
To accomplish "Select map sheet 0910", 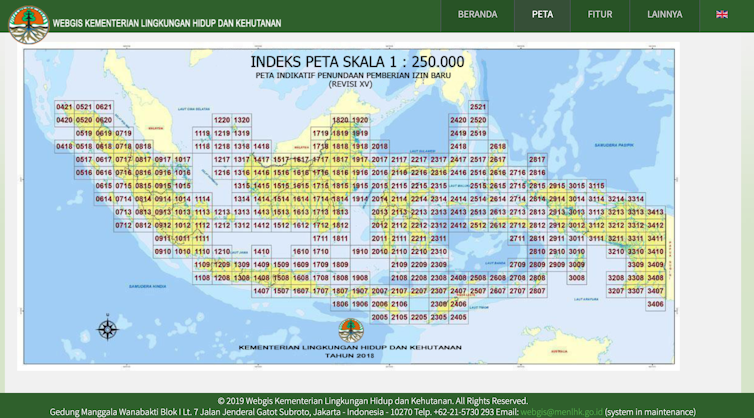I will pyautogui.click(x=163, y=252).
